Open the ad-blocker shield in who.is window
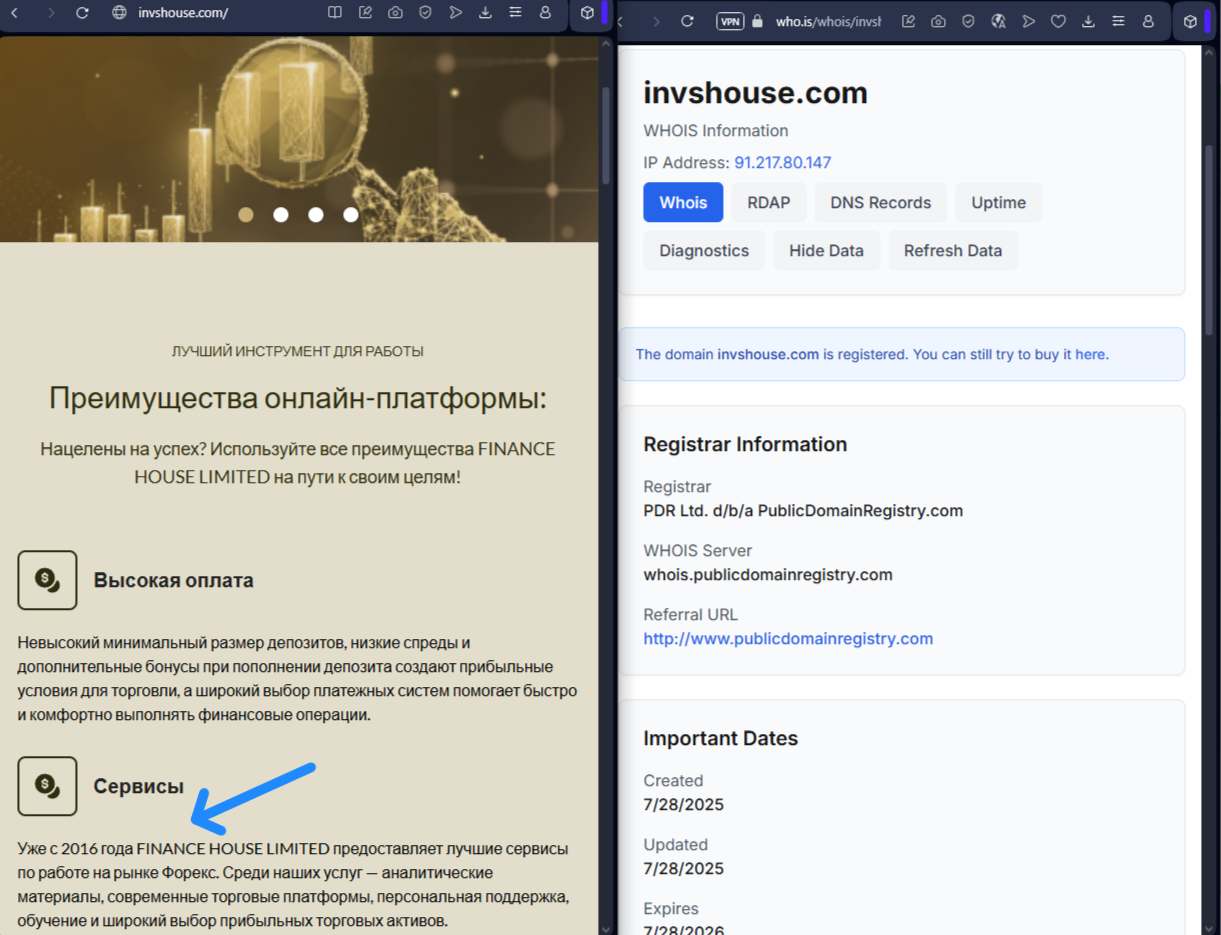The image size is (1221, 935). click(x=968, y=21)
